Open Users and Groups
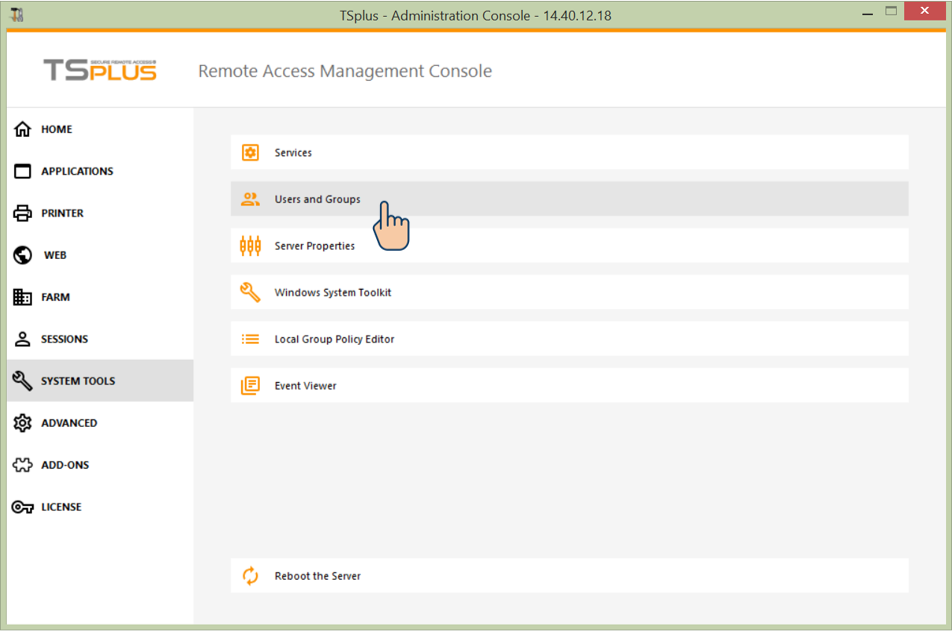 tap(570, 199)
